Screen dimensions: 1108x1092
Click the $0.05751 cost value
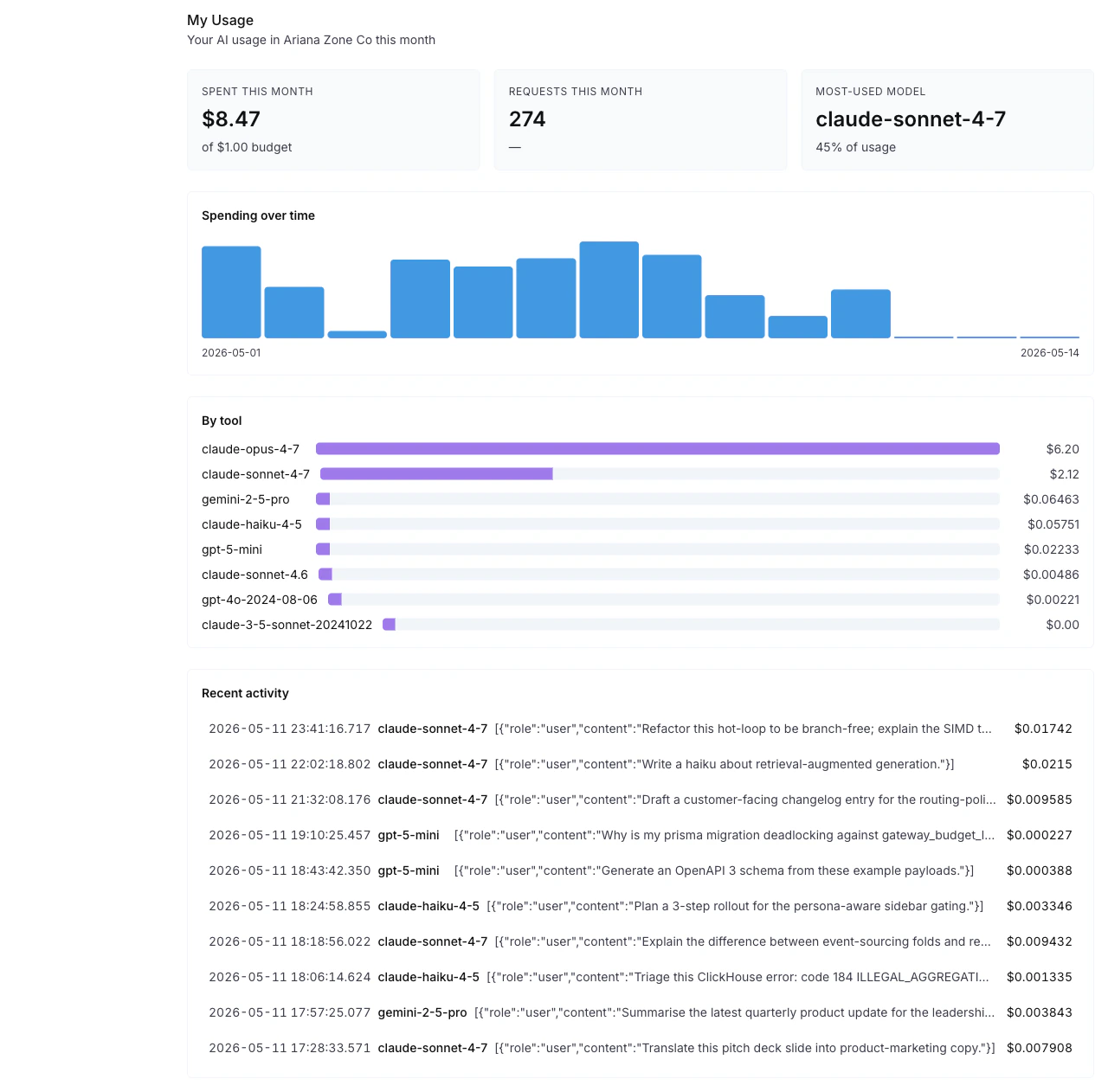tap(1053, 524)
